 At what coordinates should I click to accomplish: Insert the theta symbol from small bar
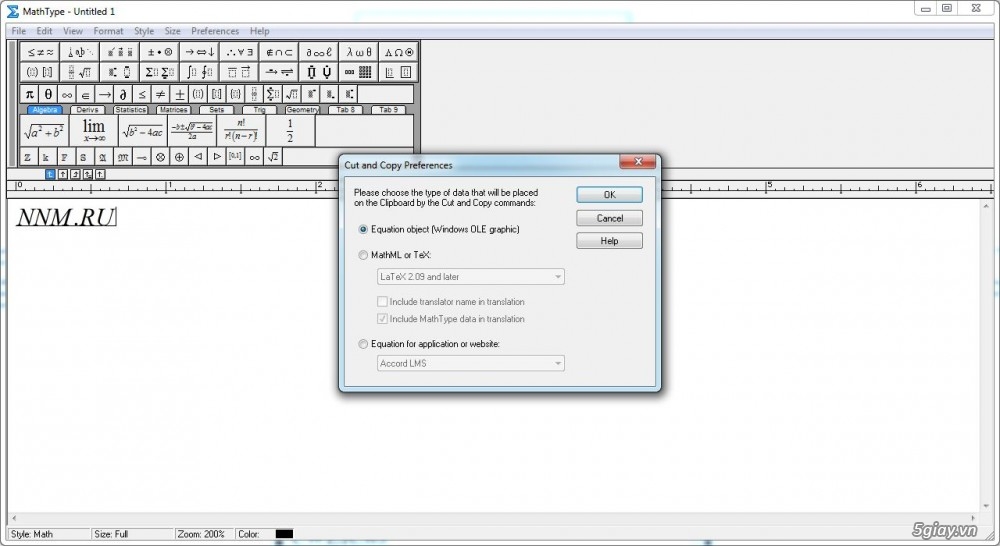click(x=48, y=94)
